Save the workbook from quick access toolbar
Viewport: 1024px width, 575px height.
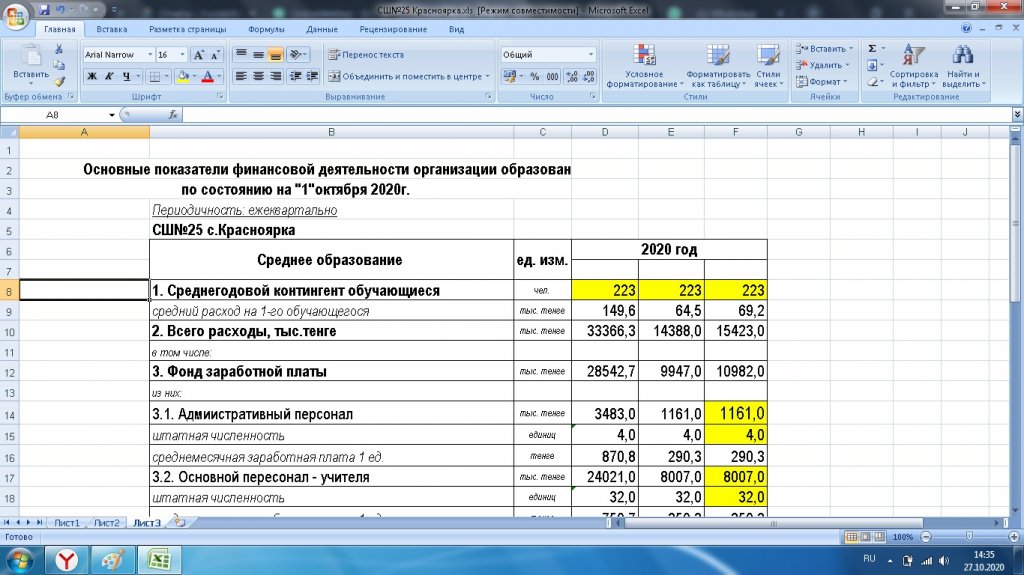[44, 10]
